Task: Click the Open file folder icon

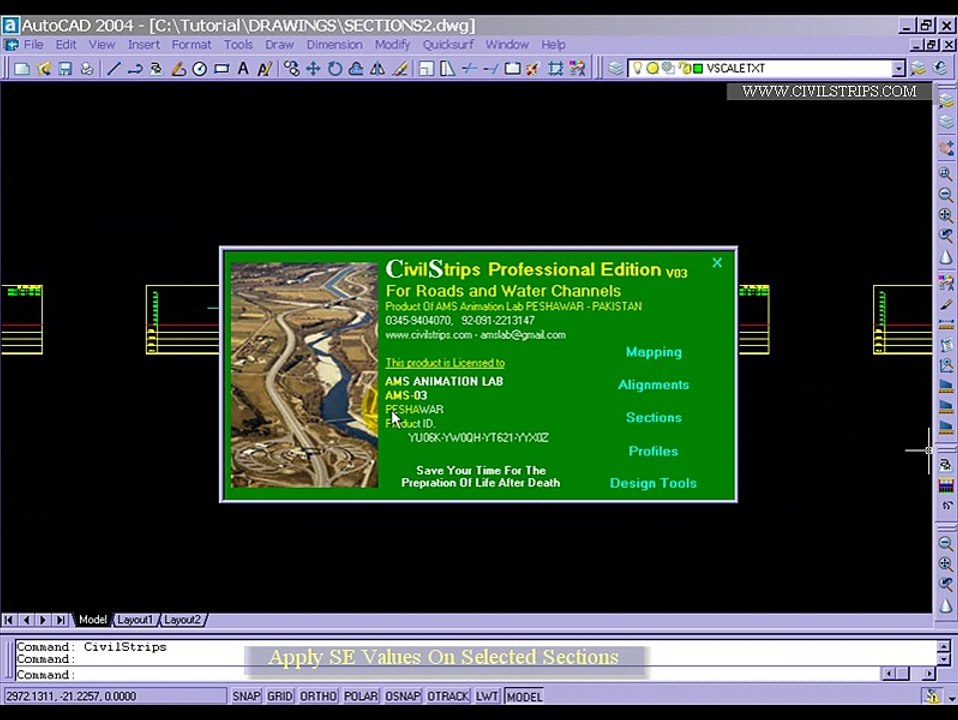Action: (x=44, y=68)
